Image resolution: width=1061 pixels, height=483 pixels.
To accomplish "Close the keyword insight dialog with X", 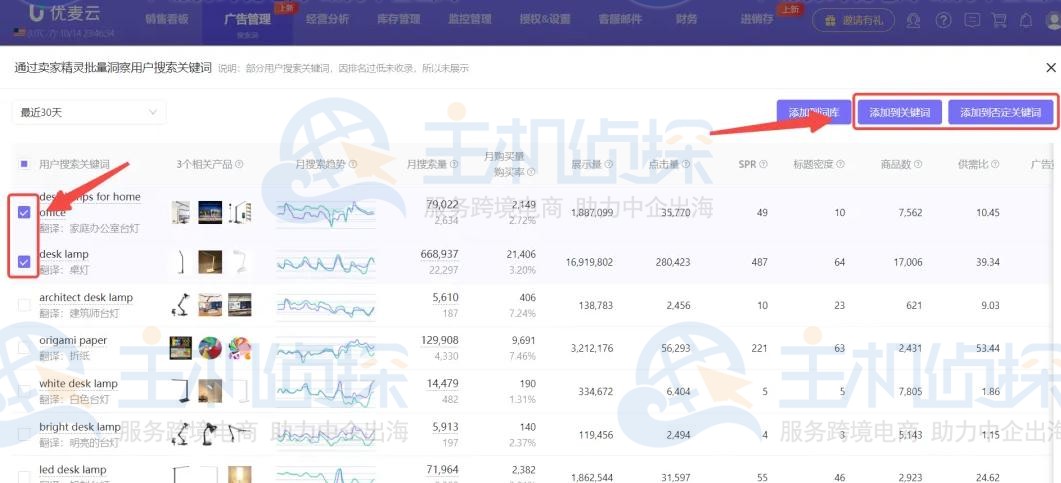I will tap(1051, 68).
